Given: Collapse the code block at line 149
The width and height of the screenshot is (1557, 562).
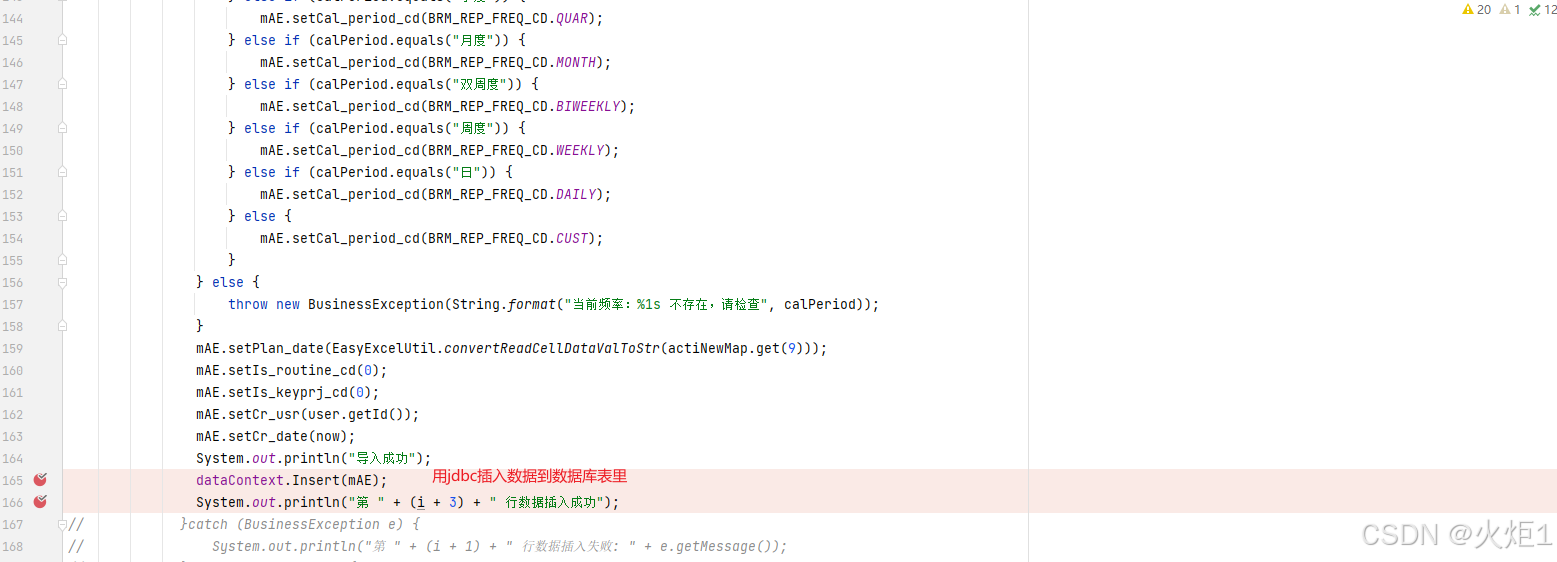Looking at the screenshot, I should 63,128.
